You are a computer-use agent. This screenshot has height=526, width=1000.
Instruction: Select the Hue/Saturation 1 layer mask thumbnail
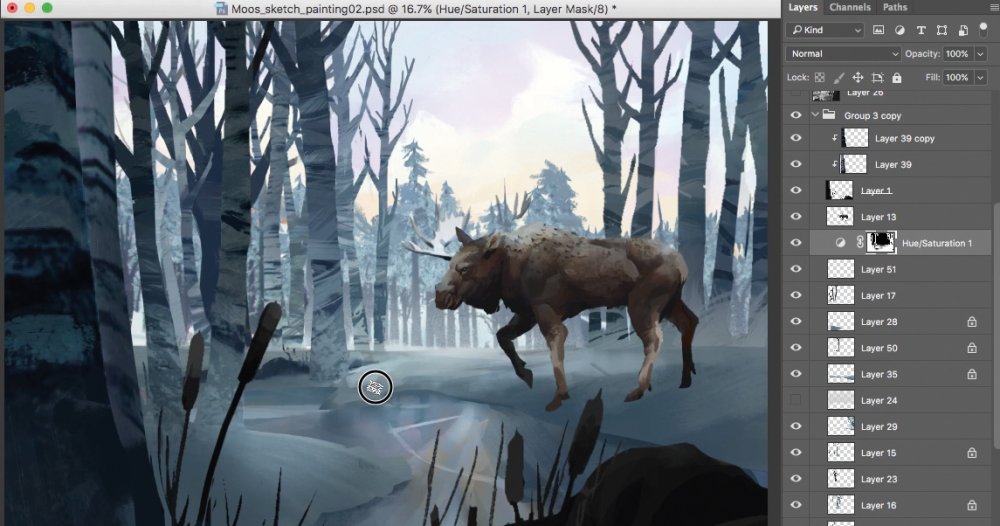click(x=881, y=243)
